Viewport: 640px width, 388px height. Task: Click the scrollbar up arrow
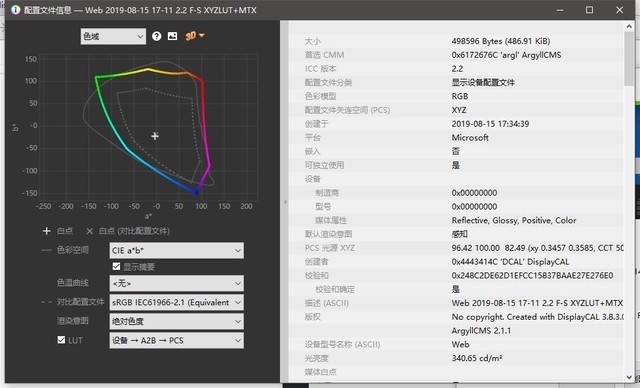pyautogui.click(x=629, y=27)
